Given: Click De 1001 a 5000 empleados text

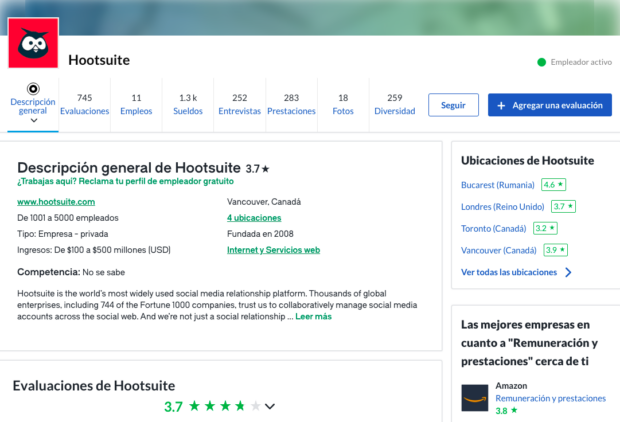Looking at the screenshot, I should coord(68,218).
